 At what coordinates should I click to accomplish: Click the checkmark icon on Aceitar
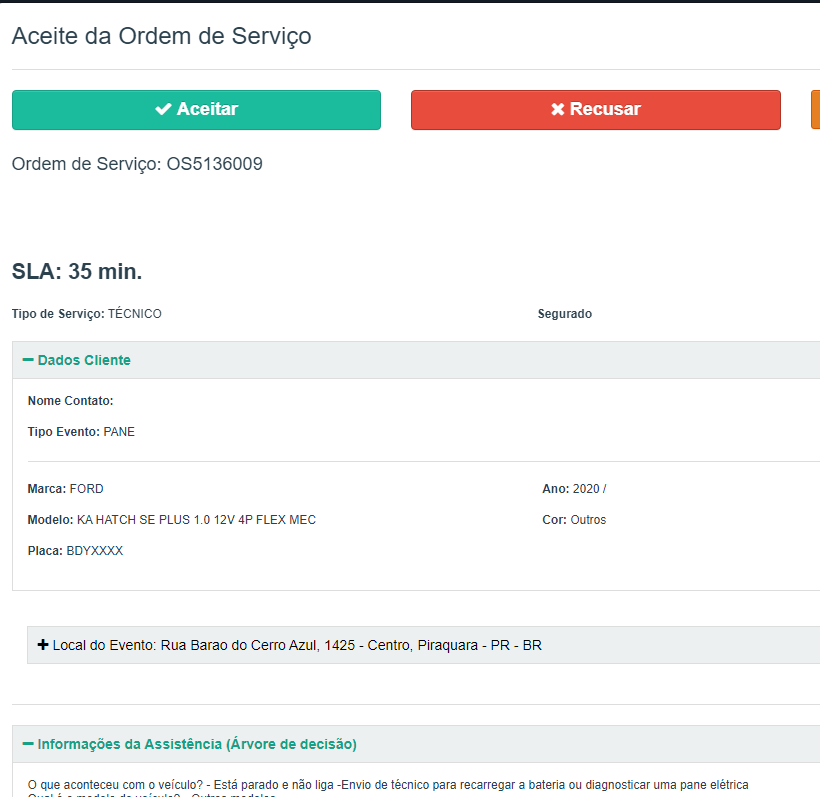click(164, 110)
